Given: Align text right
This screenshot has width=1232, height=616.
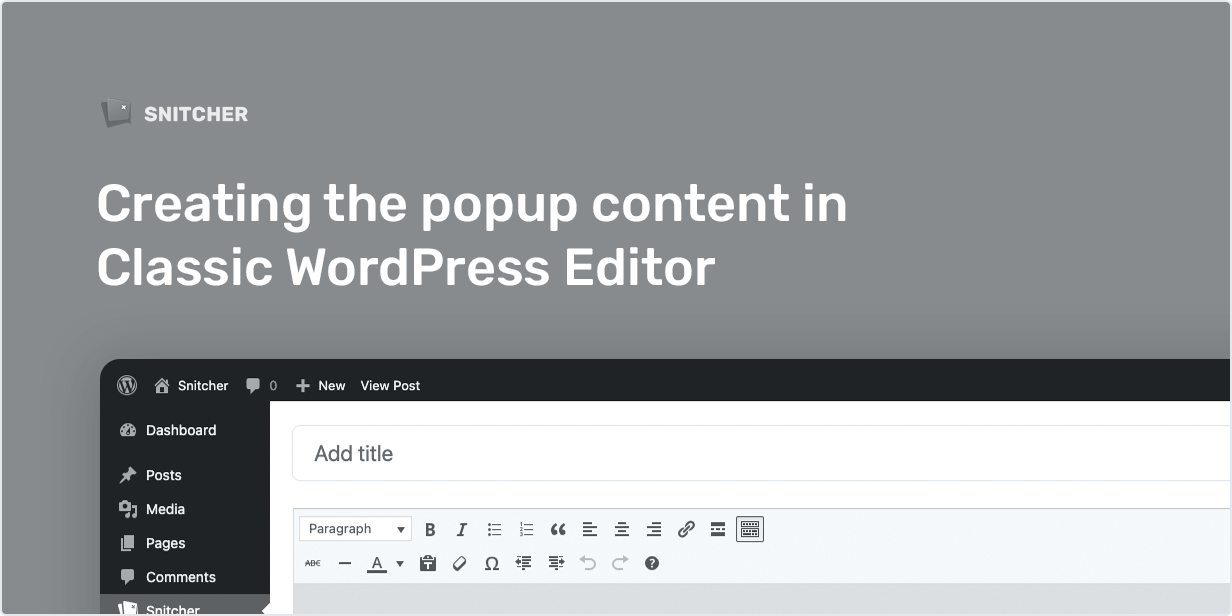Looking at the screenshot, I should (654, 529).
